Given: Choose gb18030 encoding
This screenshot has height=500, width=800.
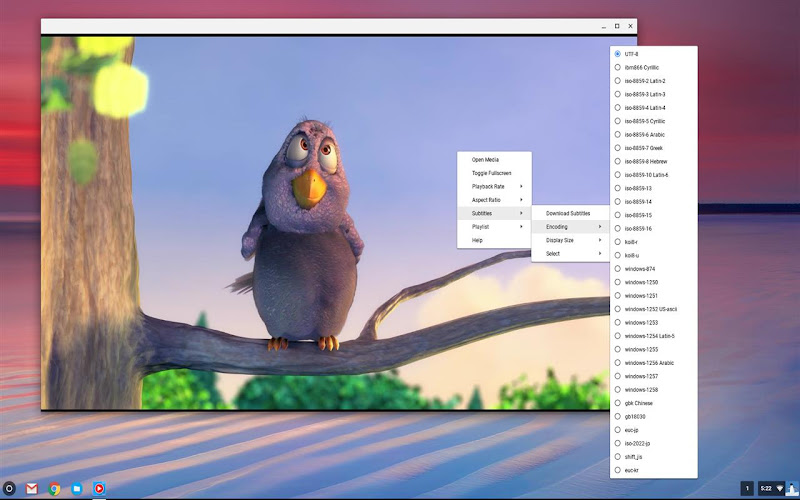Looking at the screenshot, I should (654, 416).
